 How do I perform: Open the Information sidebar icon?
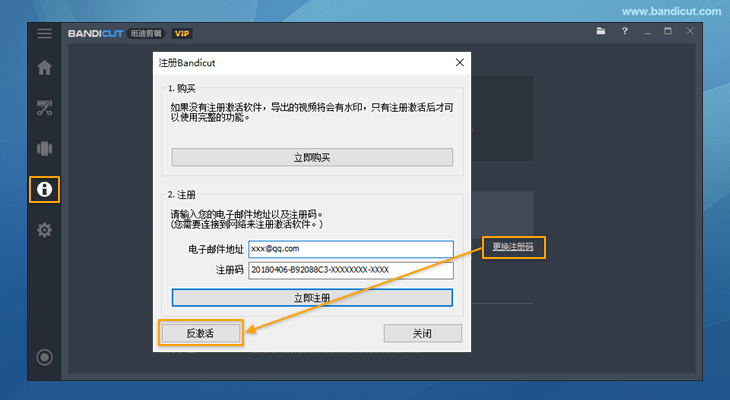[44, 188]
